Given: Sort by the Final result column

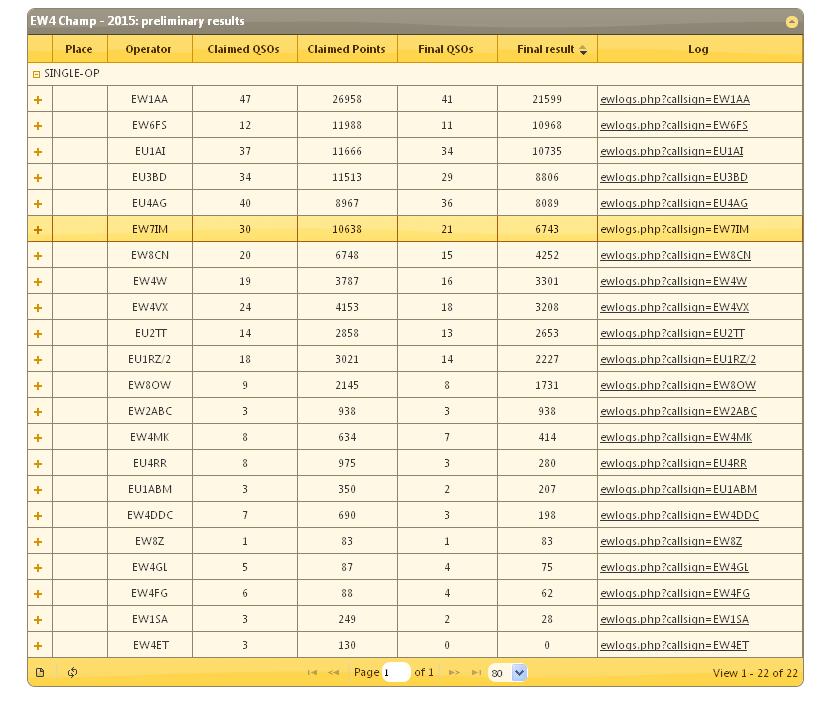Looking at the screenshot, I should point(546,49).
